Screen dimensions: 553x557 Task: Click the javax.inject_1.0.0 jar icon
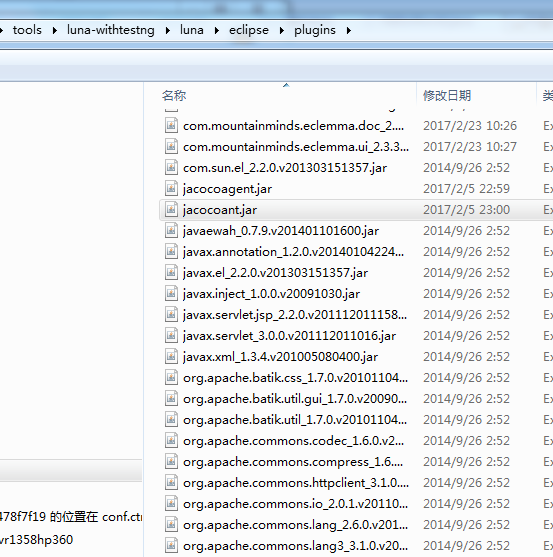point(171,293)
